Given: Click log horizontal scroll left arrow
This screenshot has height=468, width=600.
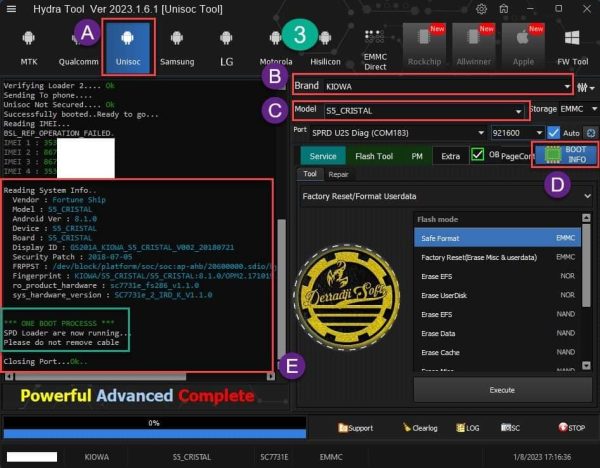Looking at the screenshot, I should 9,377.
